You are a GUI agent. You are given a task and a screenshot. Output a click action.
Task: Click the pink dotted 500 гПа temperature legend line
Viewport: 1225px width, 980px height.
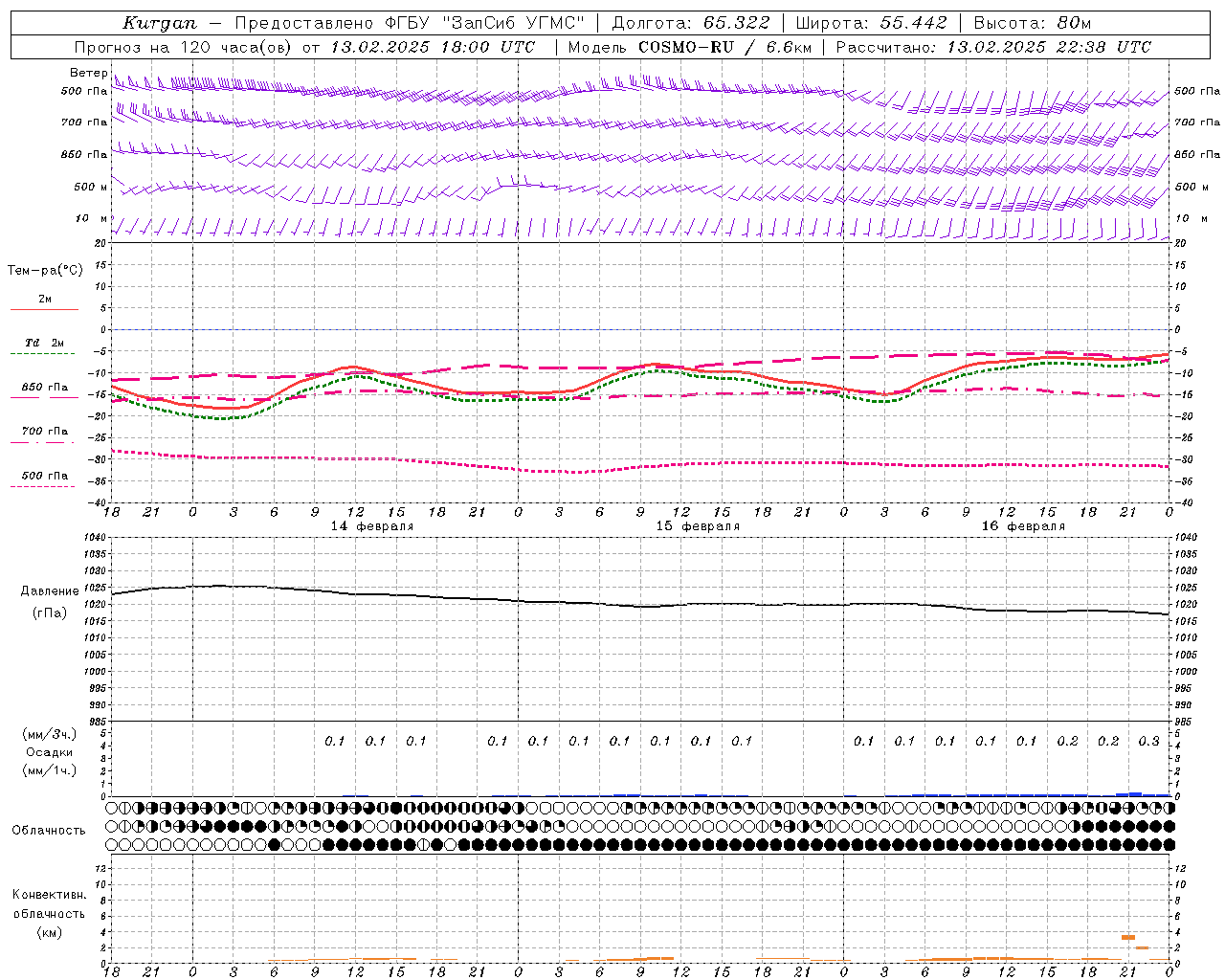pos(43,486)
